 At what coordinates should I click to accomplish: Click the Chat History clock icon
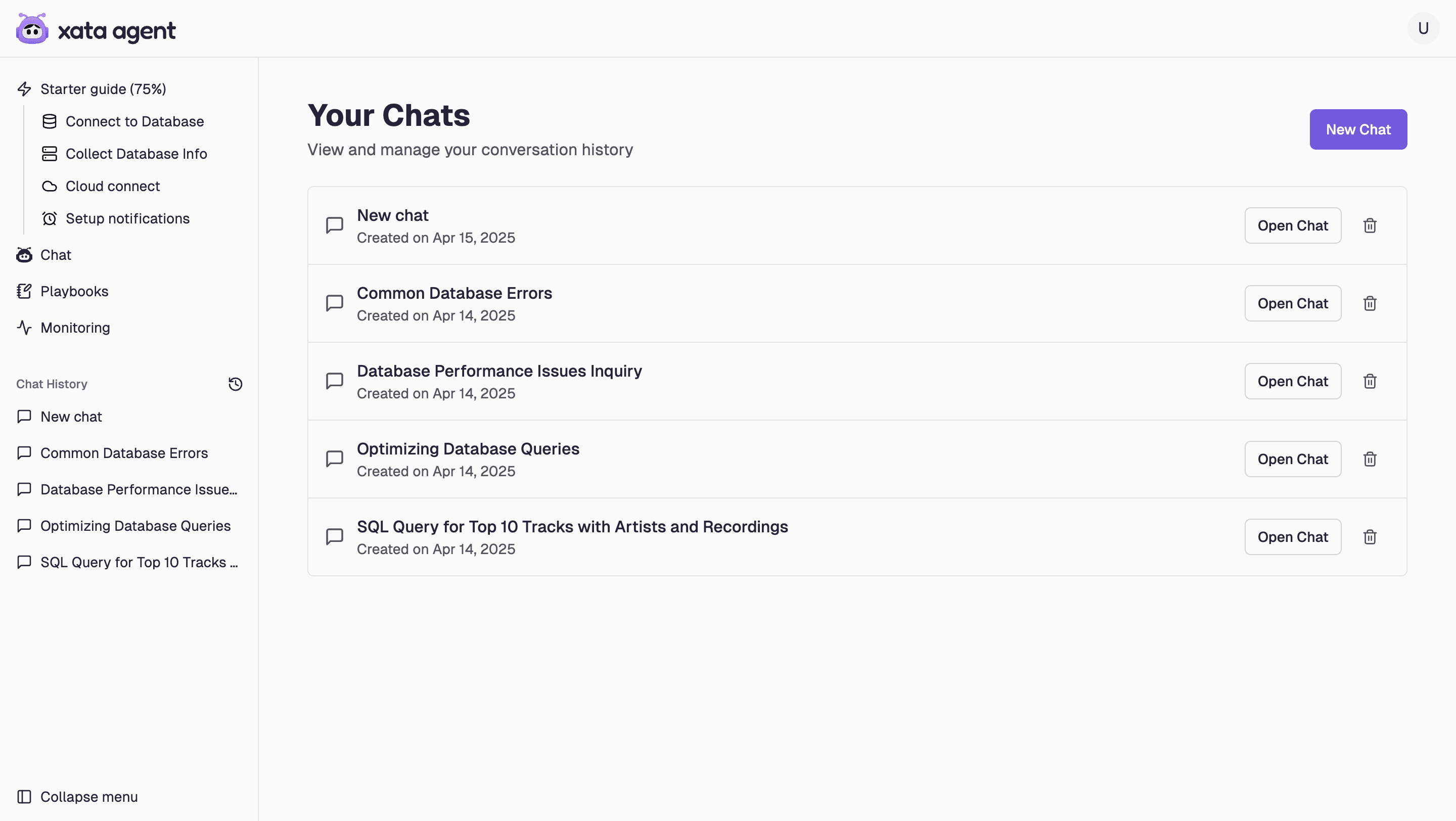click(235, 384)
